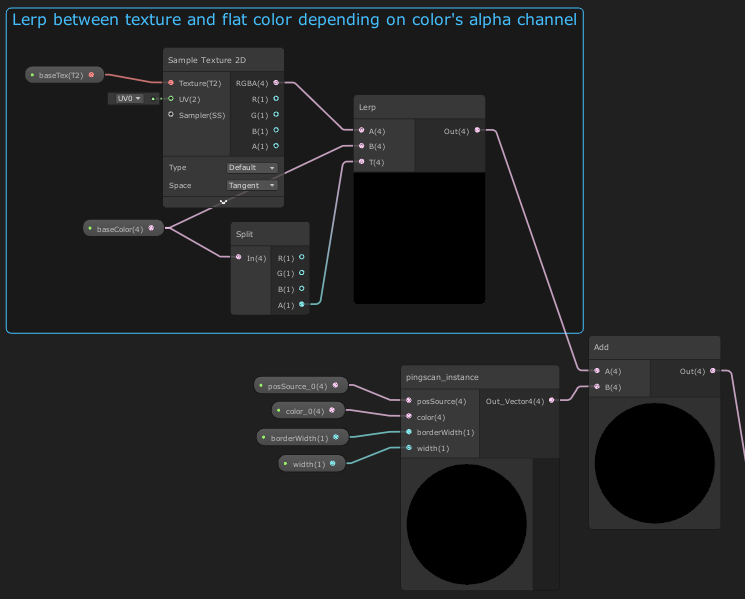
Task: Open the Type dropdown set to Default
Action: pyautogui.click(x=252, y=168)
